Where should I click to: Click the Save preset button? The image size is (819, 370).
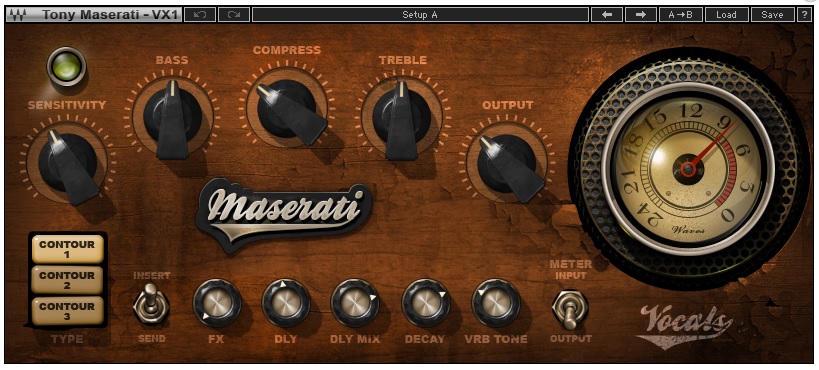coord(772,15)
